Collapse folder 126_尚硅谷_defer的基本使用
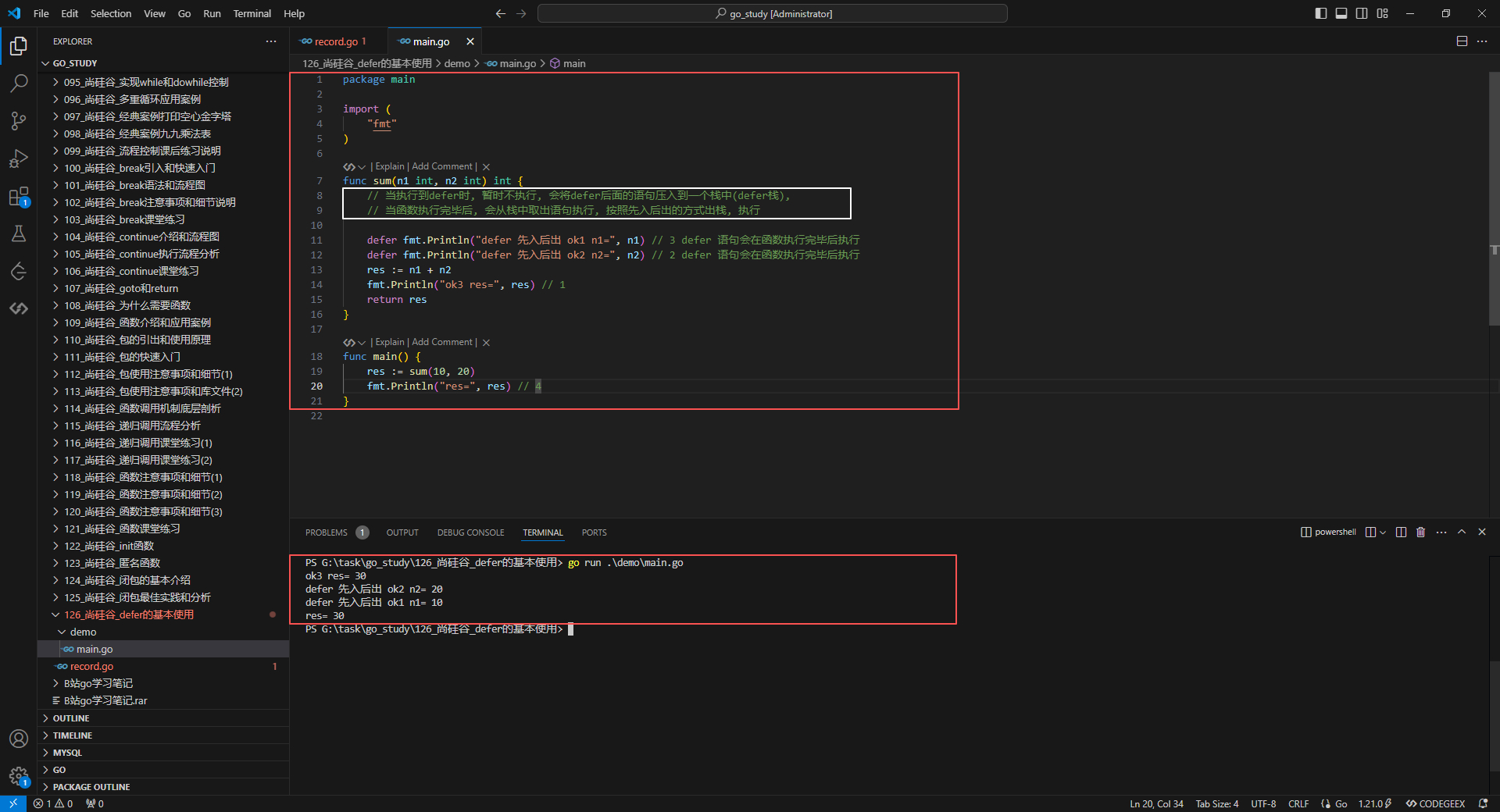 [163, 614]
